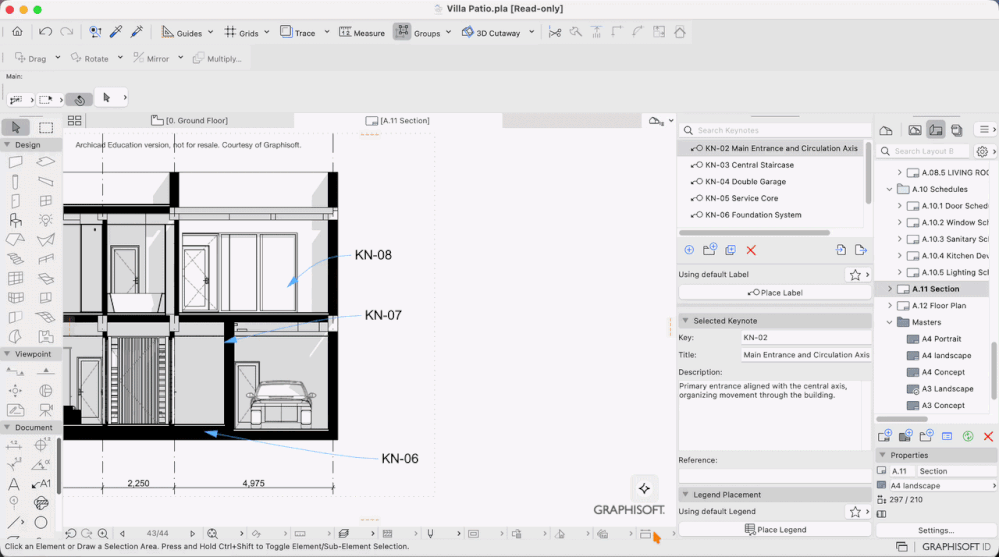Collapse the A.10 Schedules folder

[x=890, y=189]
